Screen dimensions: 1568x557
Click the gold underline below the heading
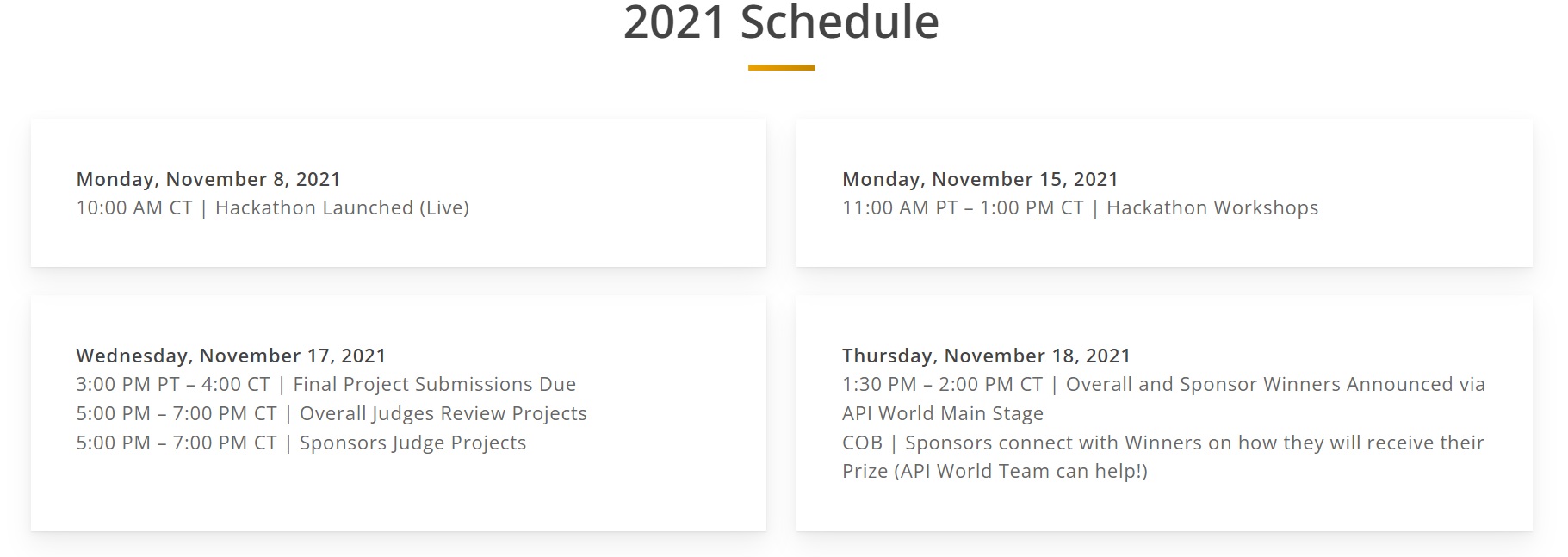(781, 67)
